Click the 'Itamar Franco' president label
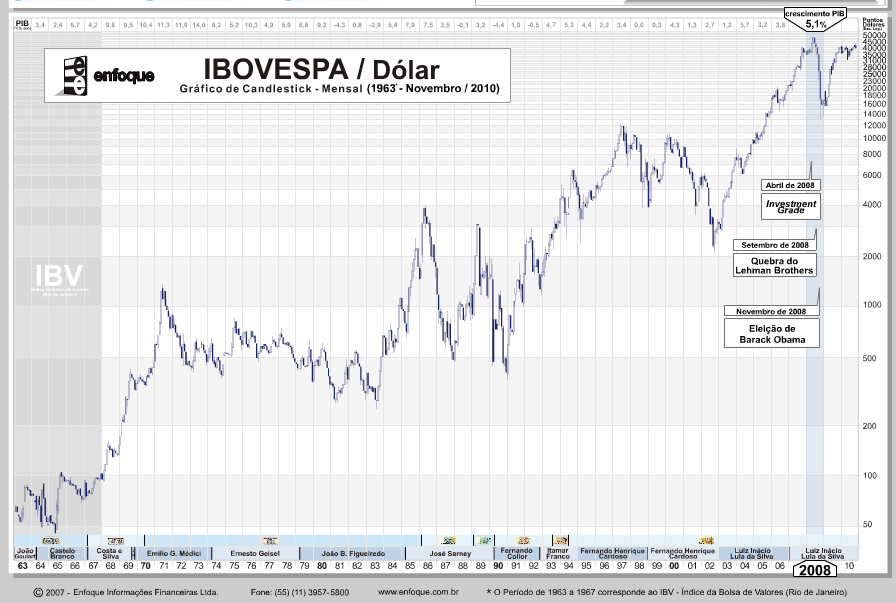The image size is (896, 603). click(x=558, y=553)
